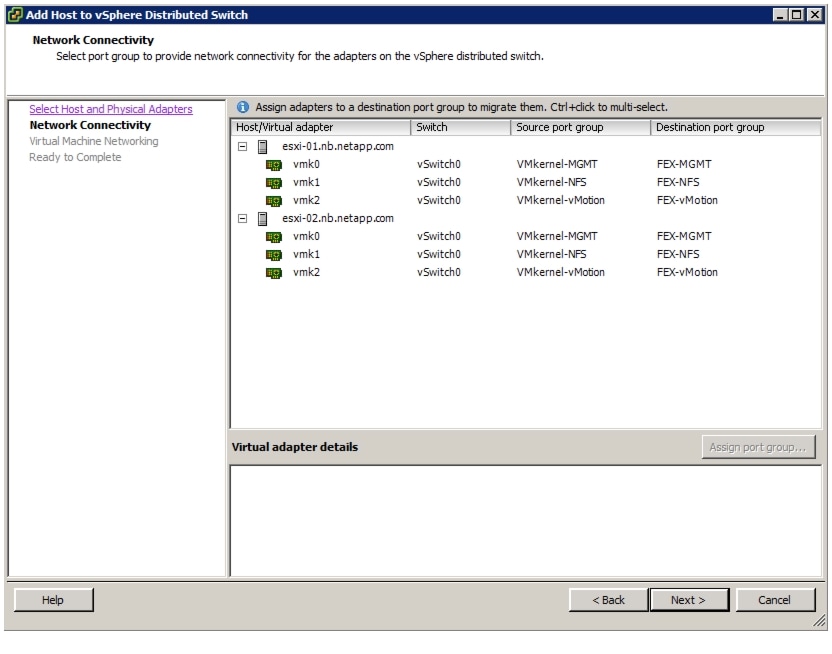Click FEX-MGMT destination for esxi-02 vmk0

tap(684, 237)
